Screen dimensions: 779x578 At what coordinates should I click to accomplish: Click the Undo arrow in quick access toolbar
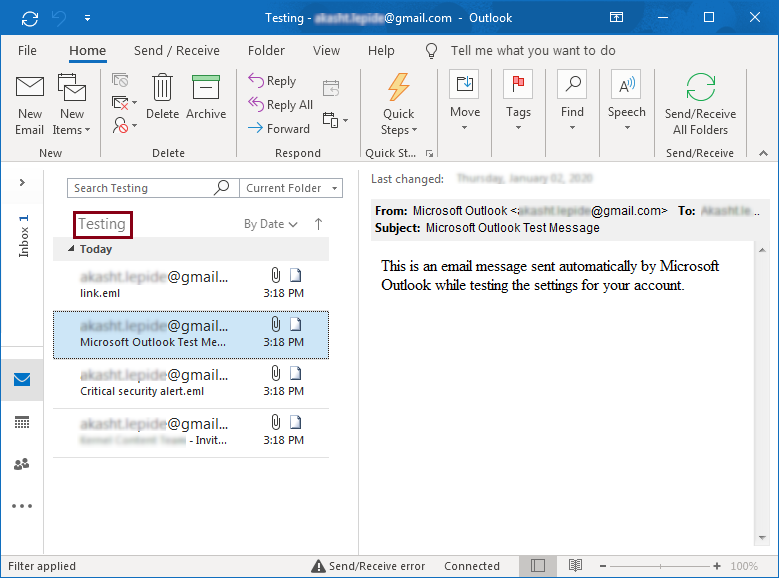pyautogui.click(x=59, y=18)
